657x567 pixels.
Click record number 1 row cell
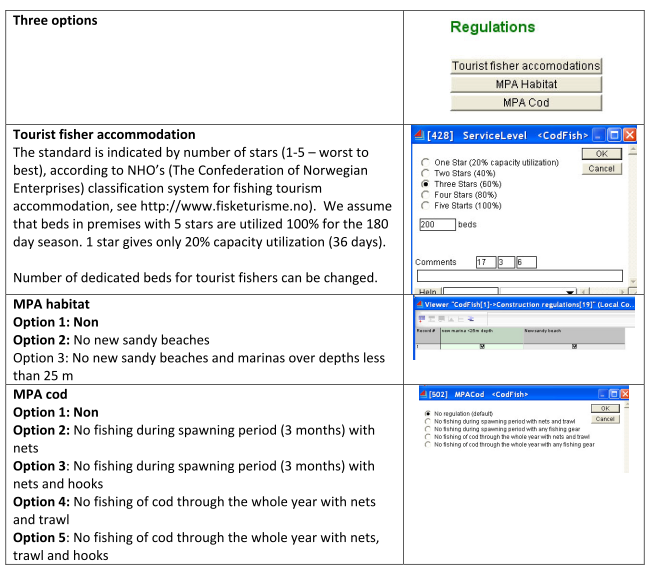pyautogui.click(x=427, y=347)
